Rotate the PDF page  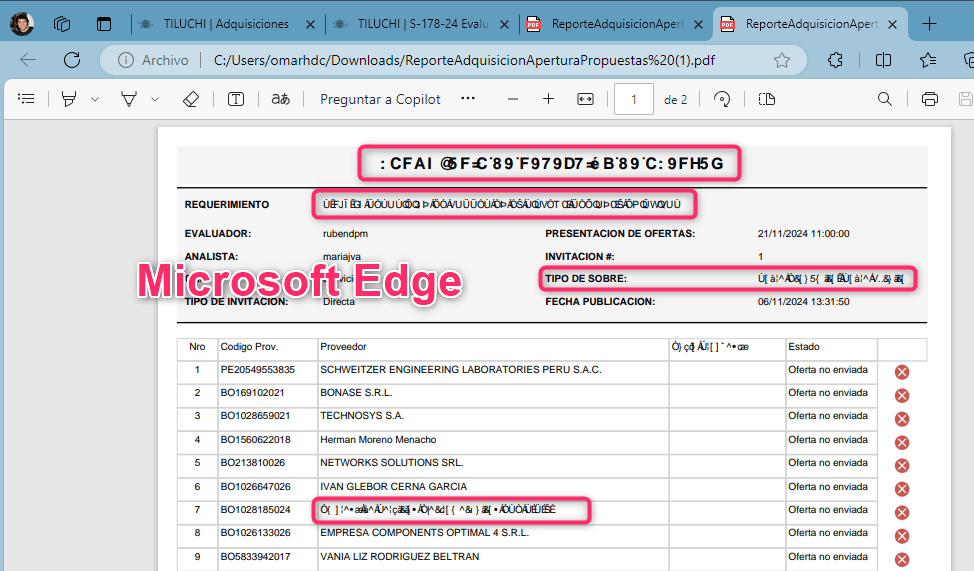[722, 99]
